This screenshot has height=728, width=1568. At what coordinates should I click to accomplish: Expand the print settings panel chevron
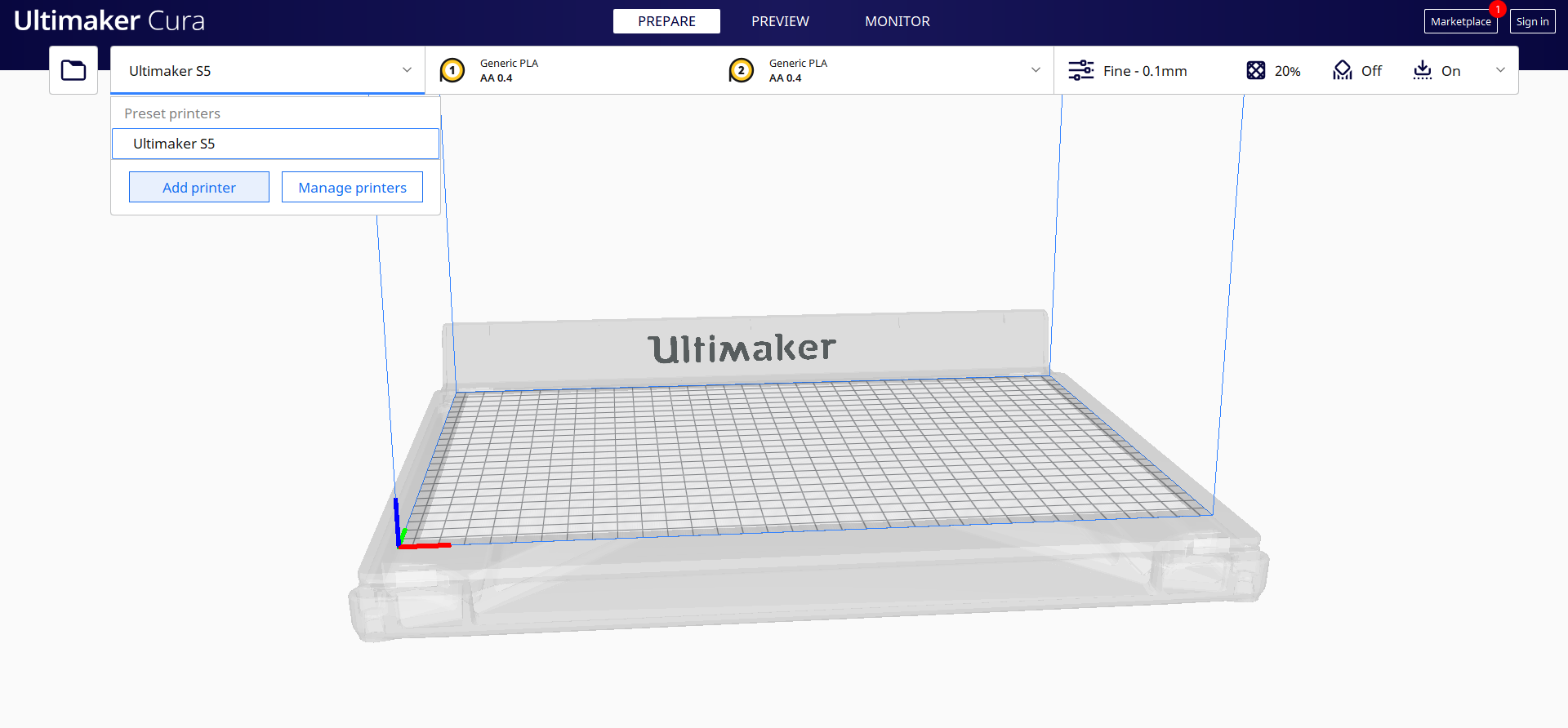1500,70
